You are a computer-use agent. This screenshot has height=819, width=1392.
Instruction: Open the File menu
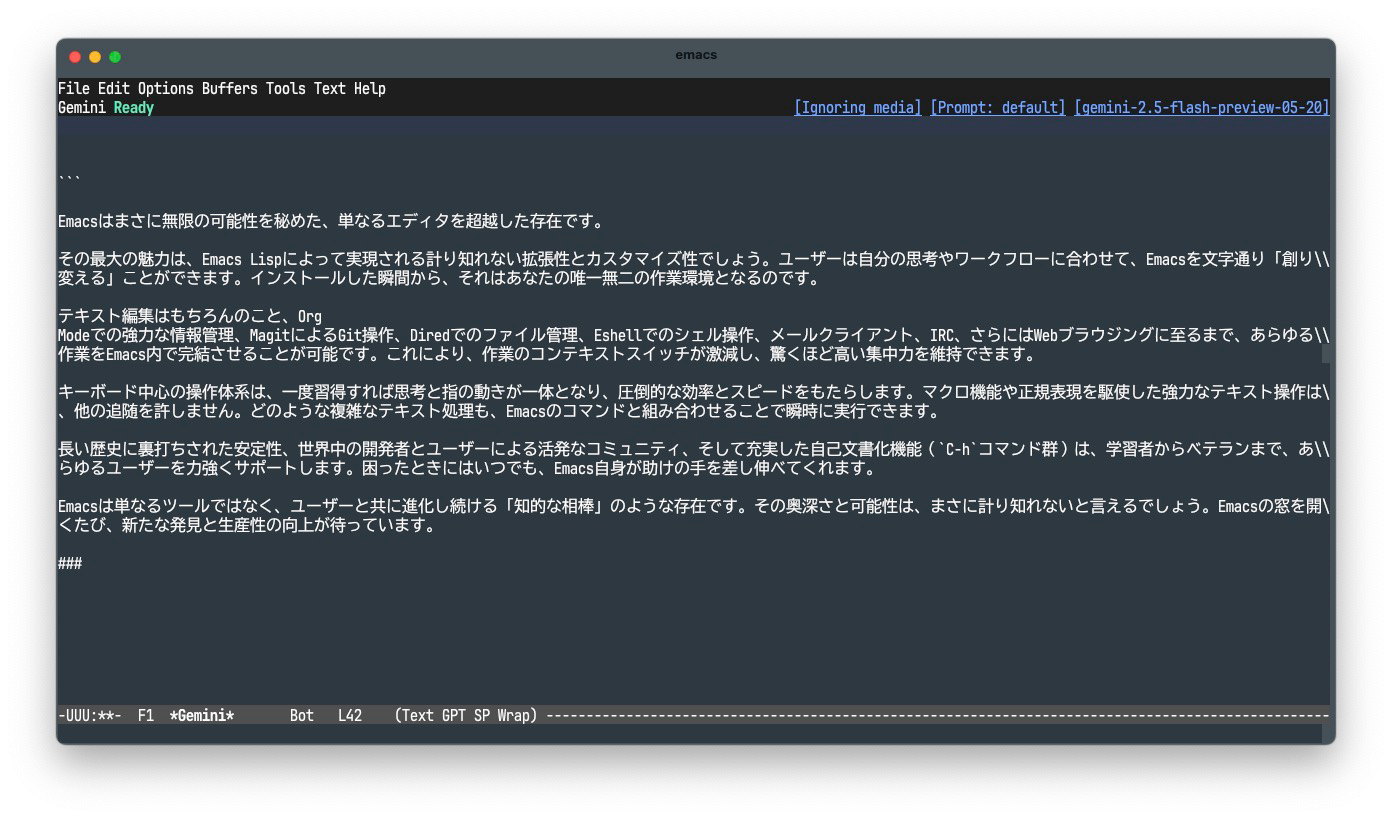point(74,89)
